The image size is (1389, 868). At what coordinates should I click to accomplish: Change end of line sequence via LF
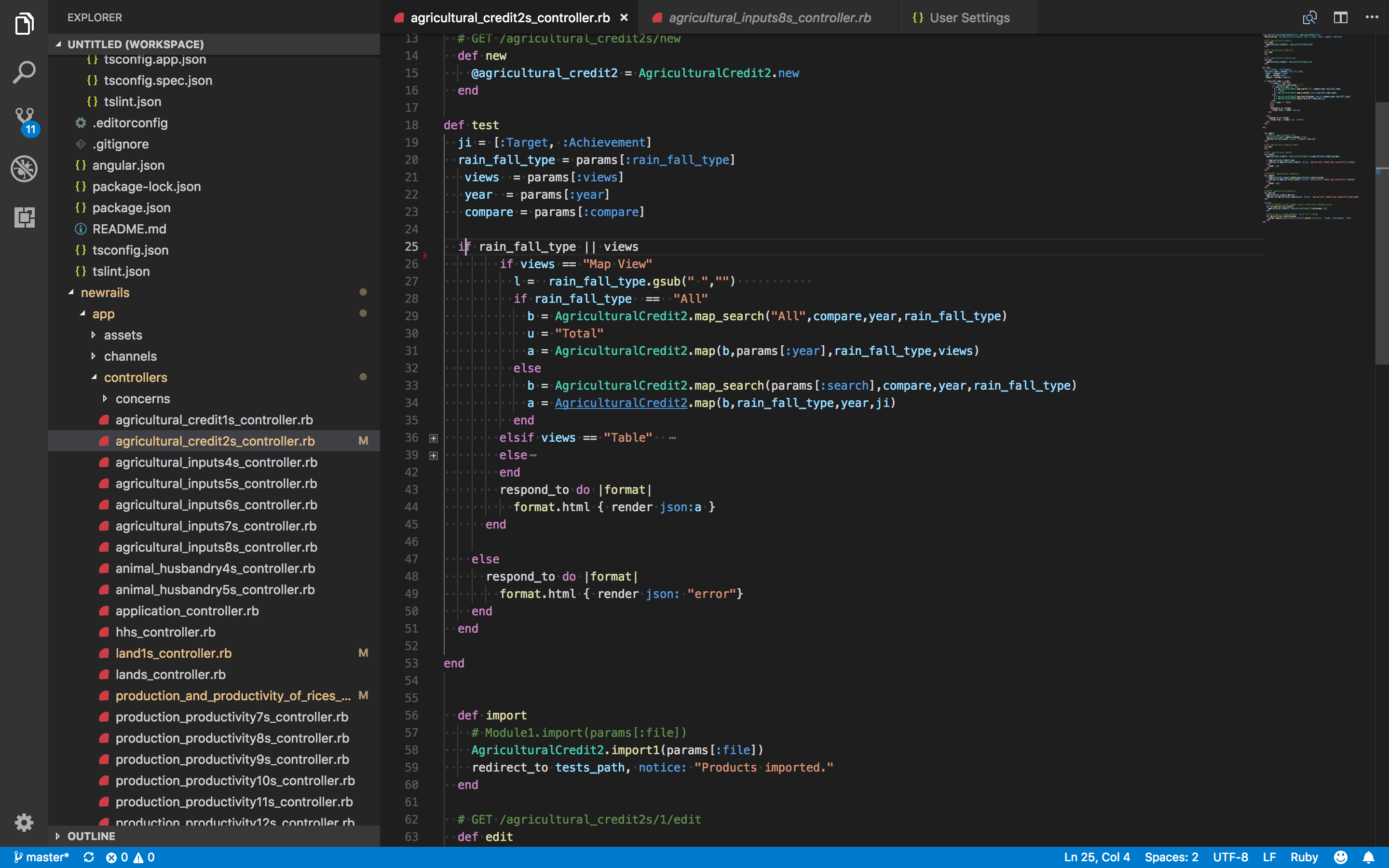(x=1269, y=857)
